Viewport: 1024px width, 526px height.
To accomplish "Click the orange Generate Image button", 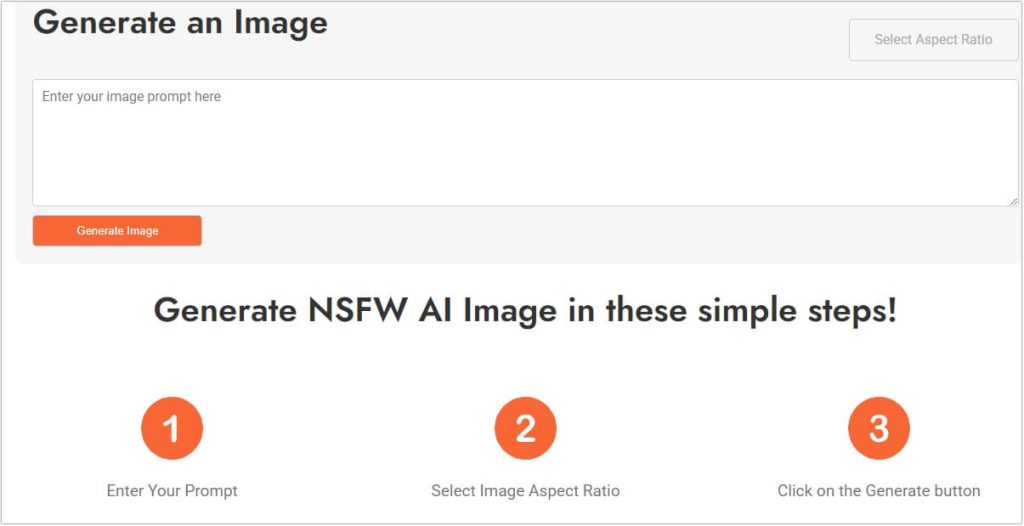I will coord(117,231).
